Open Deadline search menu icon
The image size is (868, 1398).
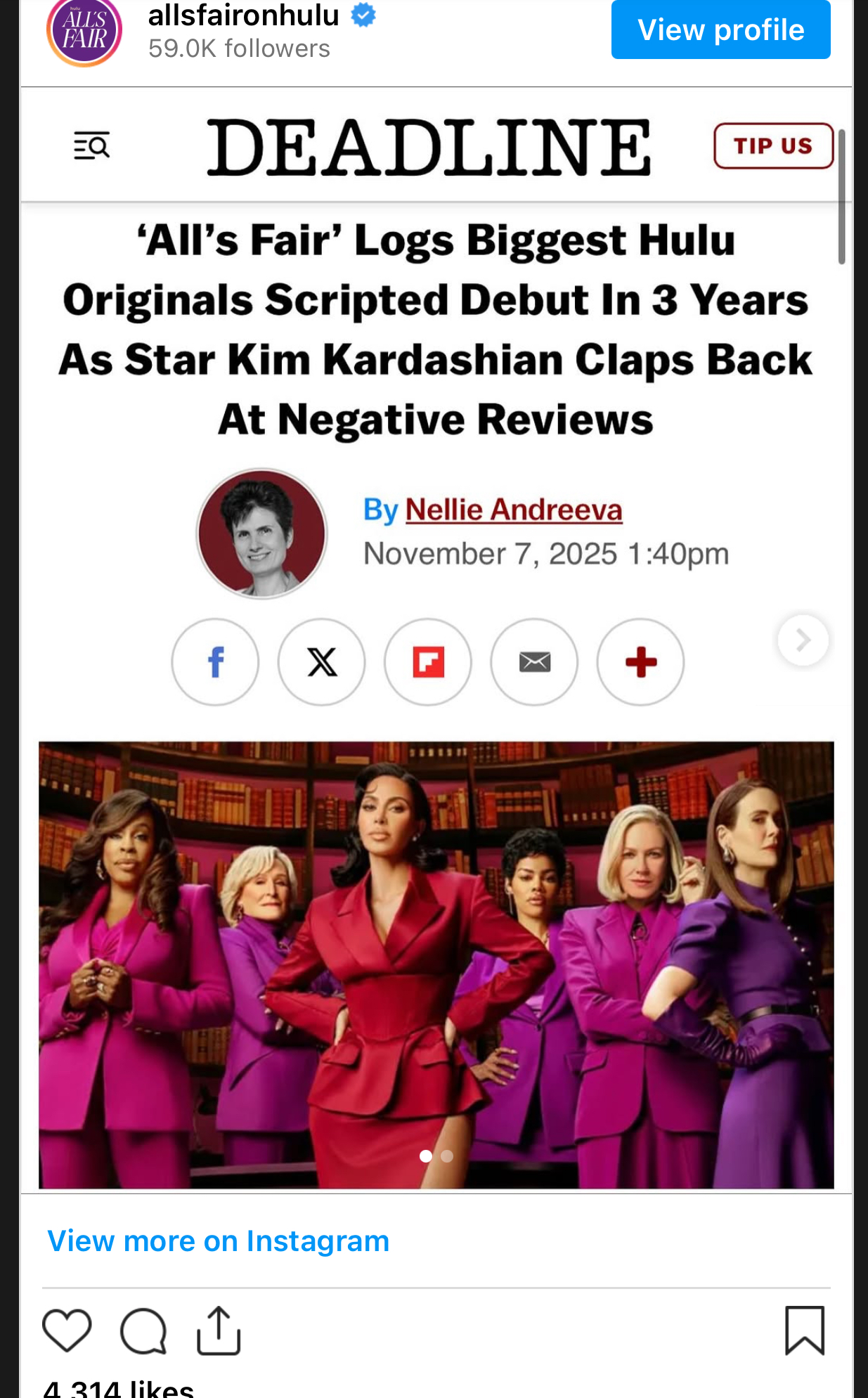click(92, 145)
